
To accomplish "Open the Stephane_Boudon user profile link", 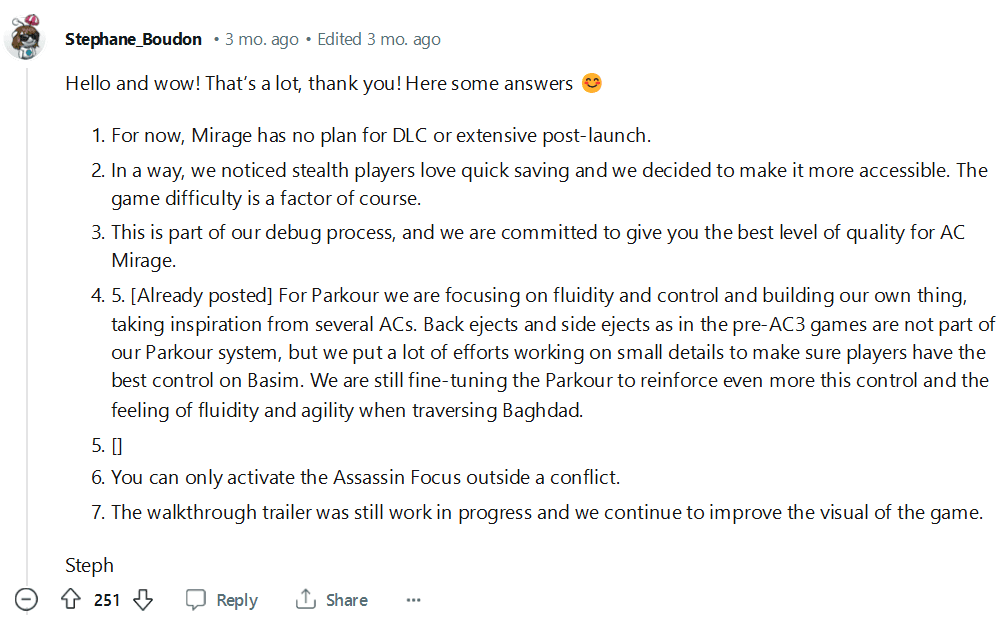I will click(133, 39).
